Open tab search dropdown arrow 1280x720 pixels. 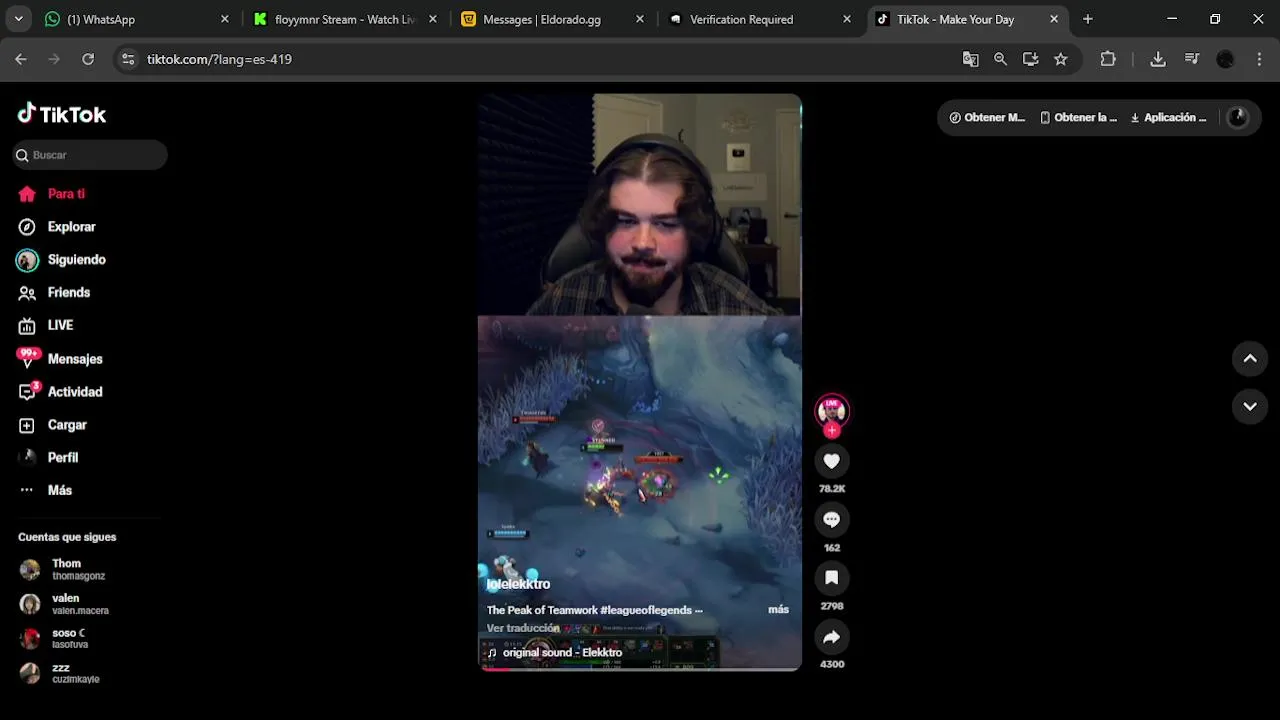[x=18, y=19]
